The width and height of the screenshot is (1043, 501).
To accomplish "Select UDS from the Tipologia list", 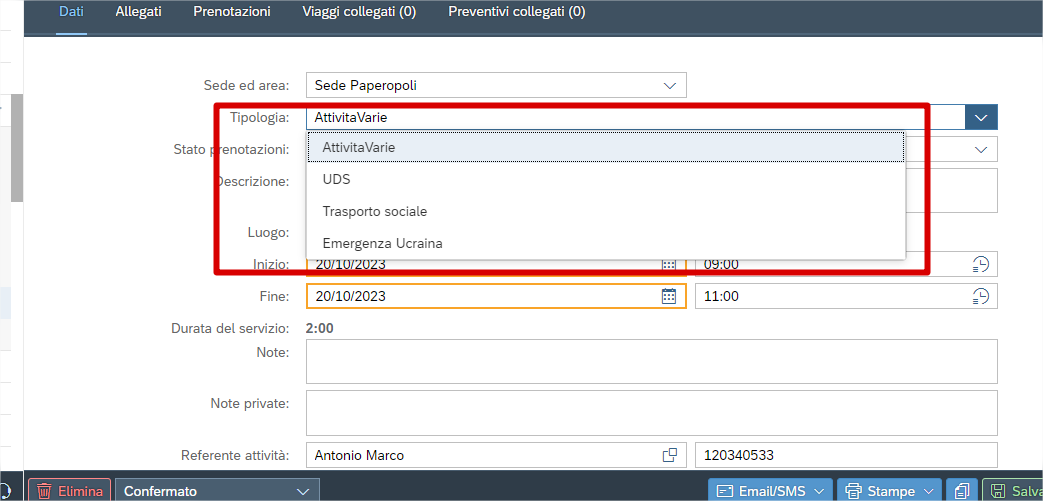I will click(337, 180).
